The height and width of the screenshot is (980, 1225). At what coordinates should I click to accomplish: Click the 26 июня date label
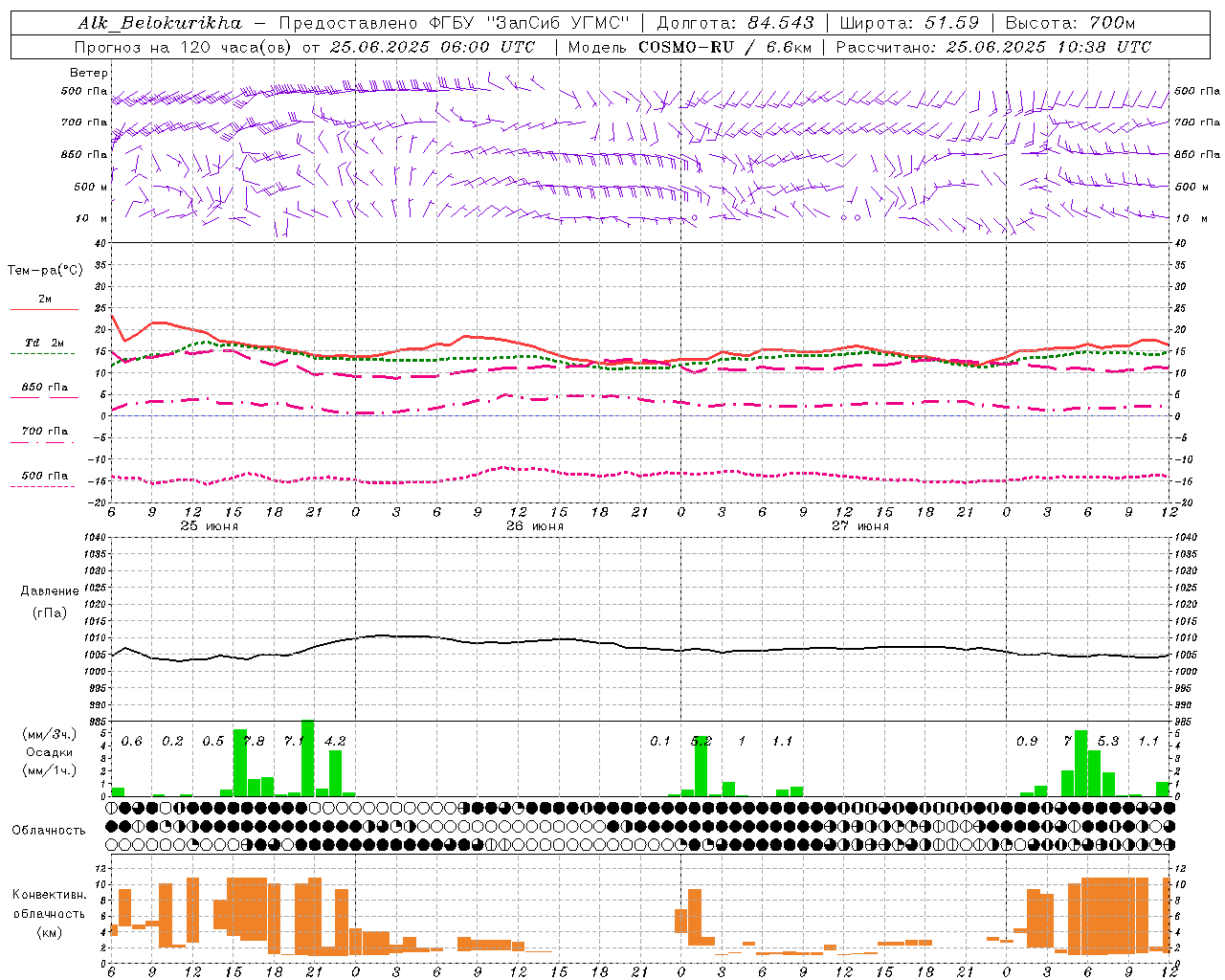tap(535, 525)
